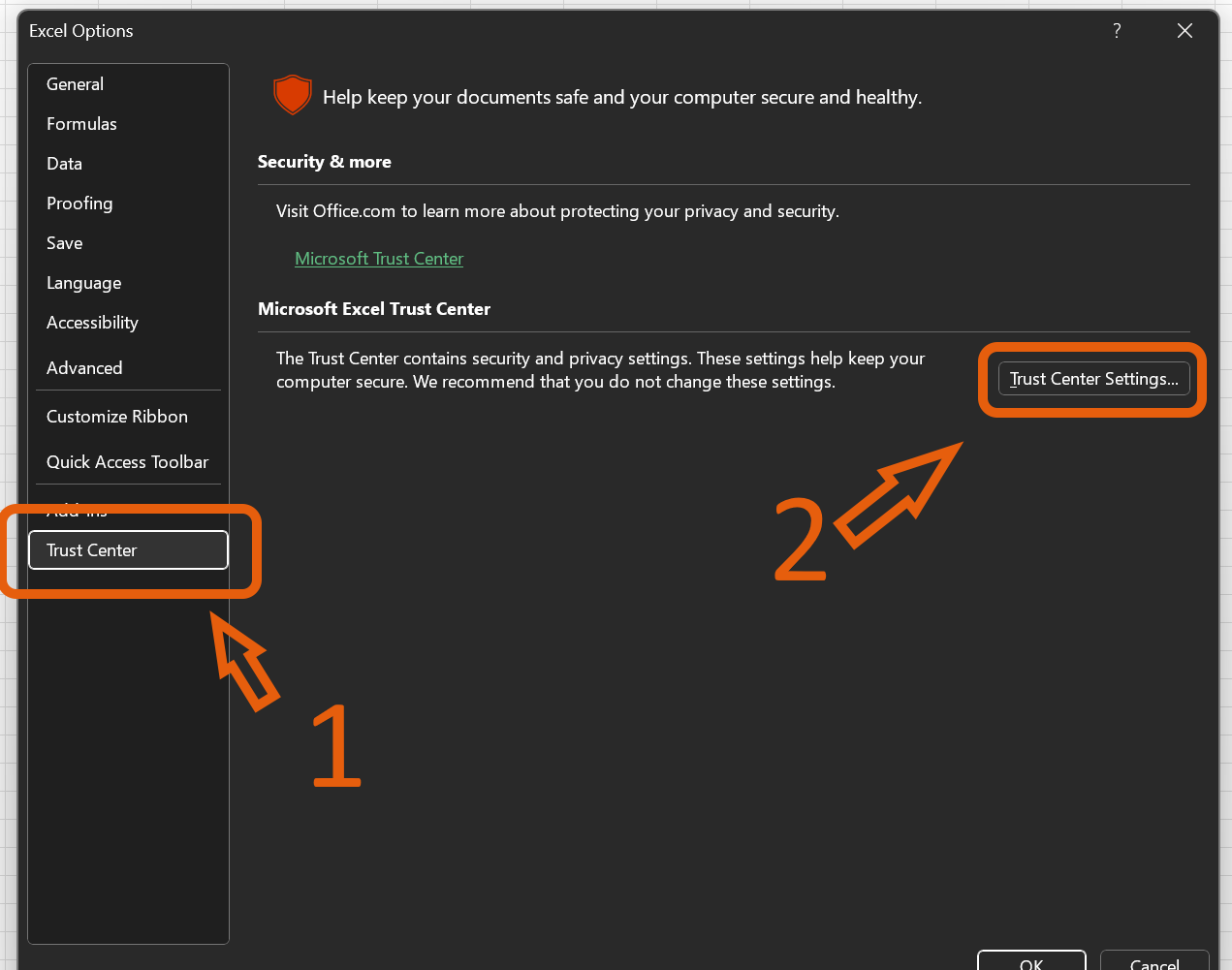Click the 'Visit Office.com to learn more' text

(557, 211)
